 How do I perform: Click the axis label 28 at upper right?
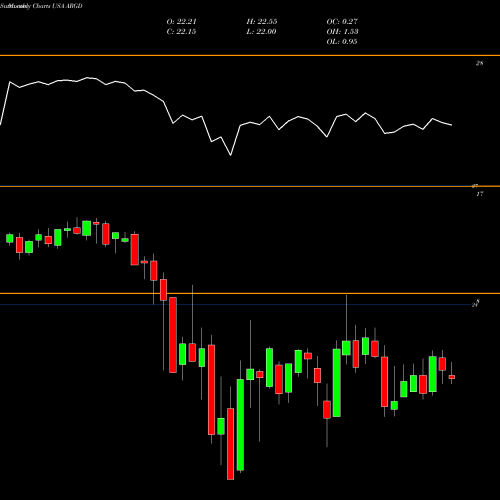click(x=479, y=63)
